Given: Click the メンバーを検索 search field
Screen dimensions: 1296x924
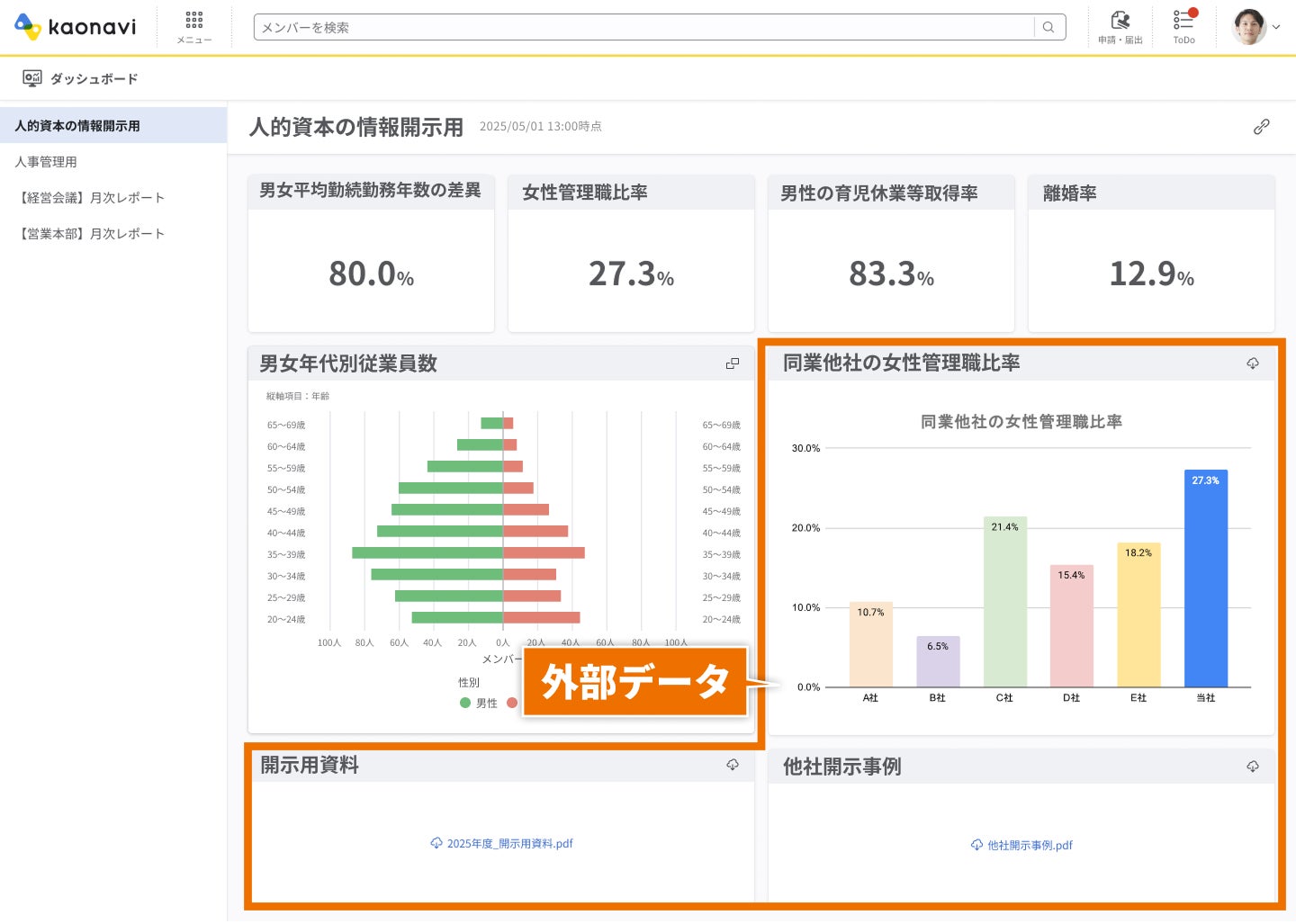Looking at the screenshot, I should [x=643, y=28].
